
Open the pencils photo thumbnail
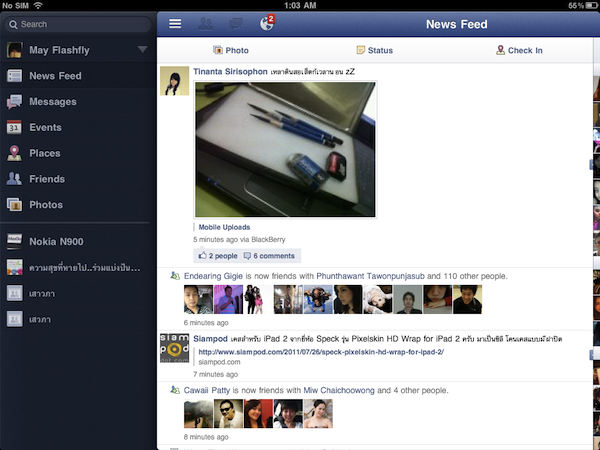point(285,149)
